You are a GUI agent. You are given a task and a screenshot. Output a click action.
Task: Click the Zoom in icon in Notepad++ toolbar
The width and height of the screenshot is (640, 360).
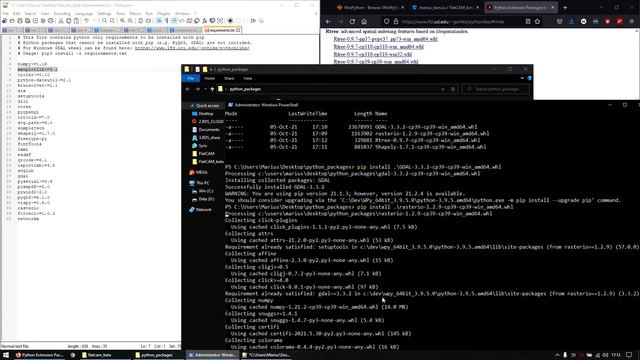[x=122, y=20]
